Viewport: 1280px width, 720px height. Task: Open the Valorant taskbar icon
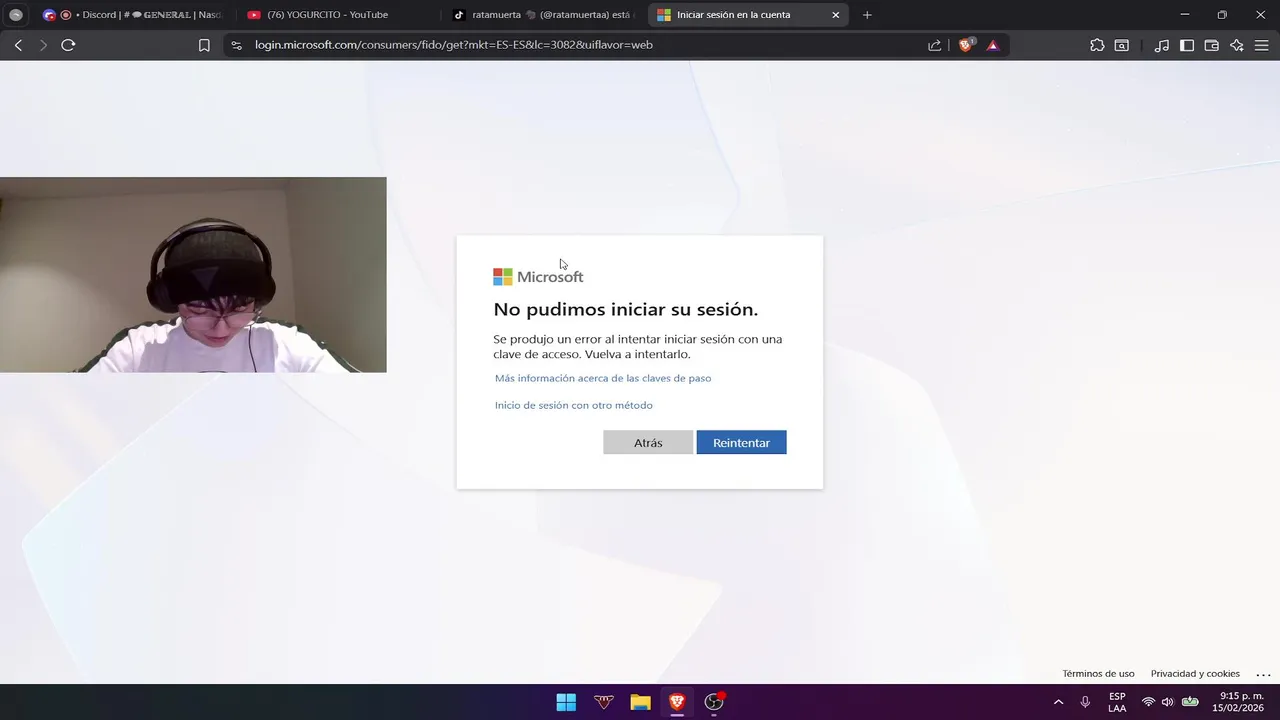click(x=603, y=702)
